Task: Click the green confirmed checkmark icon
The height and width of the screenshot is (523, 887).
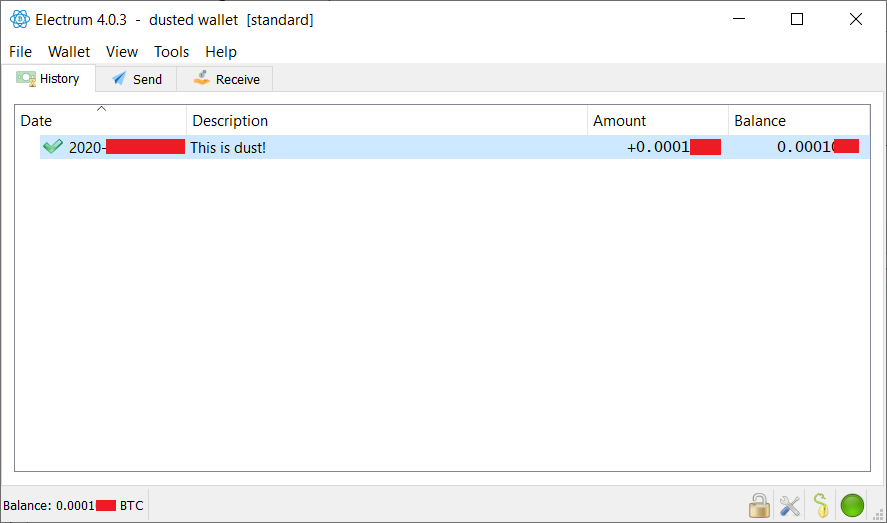Action: (53, 147)
